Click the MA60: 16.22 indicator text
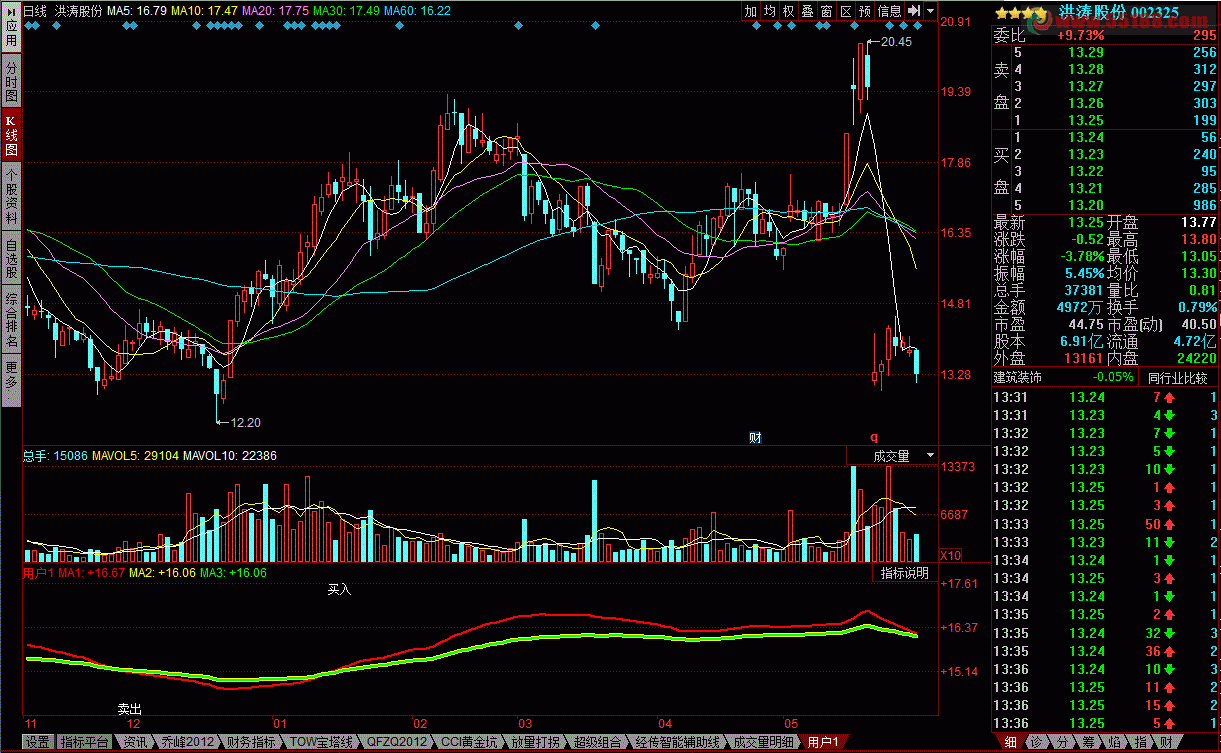1221x753 pixels. [416, 10]
